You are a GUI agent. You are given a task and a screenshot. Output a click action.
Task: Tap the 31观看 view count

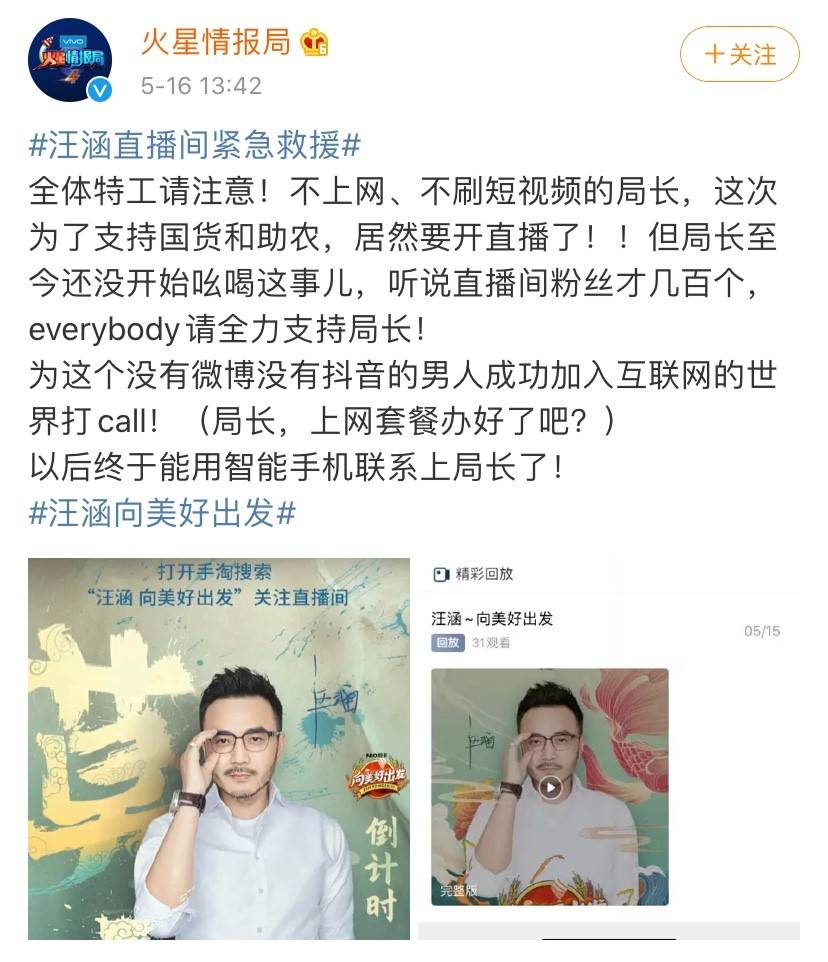(491, 642)
